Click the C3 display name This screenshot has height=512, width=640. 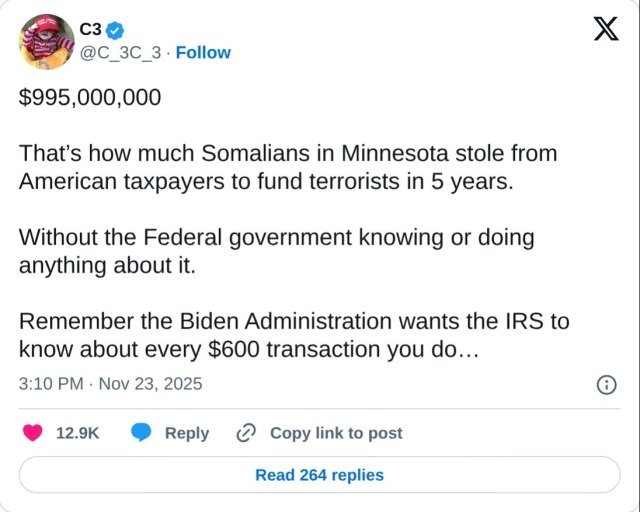[91, 30]
